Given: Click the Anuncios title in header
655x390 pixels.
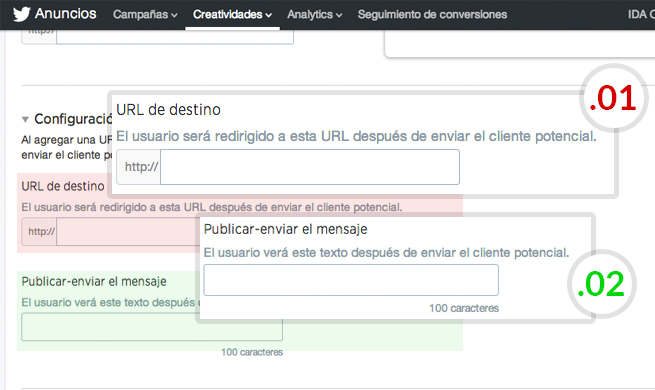Looking at the screenshot, I should tap(66, 14).
